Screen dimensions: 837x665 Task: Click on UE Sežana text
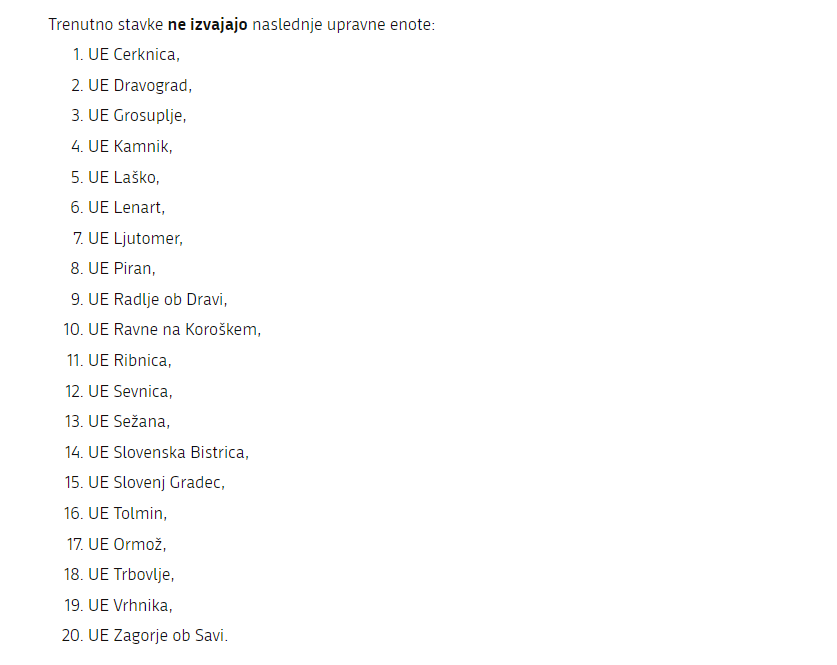click(129, 421)
